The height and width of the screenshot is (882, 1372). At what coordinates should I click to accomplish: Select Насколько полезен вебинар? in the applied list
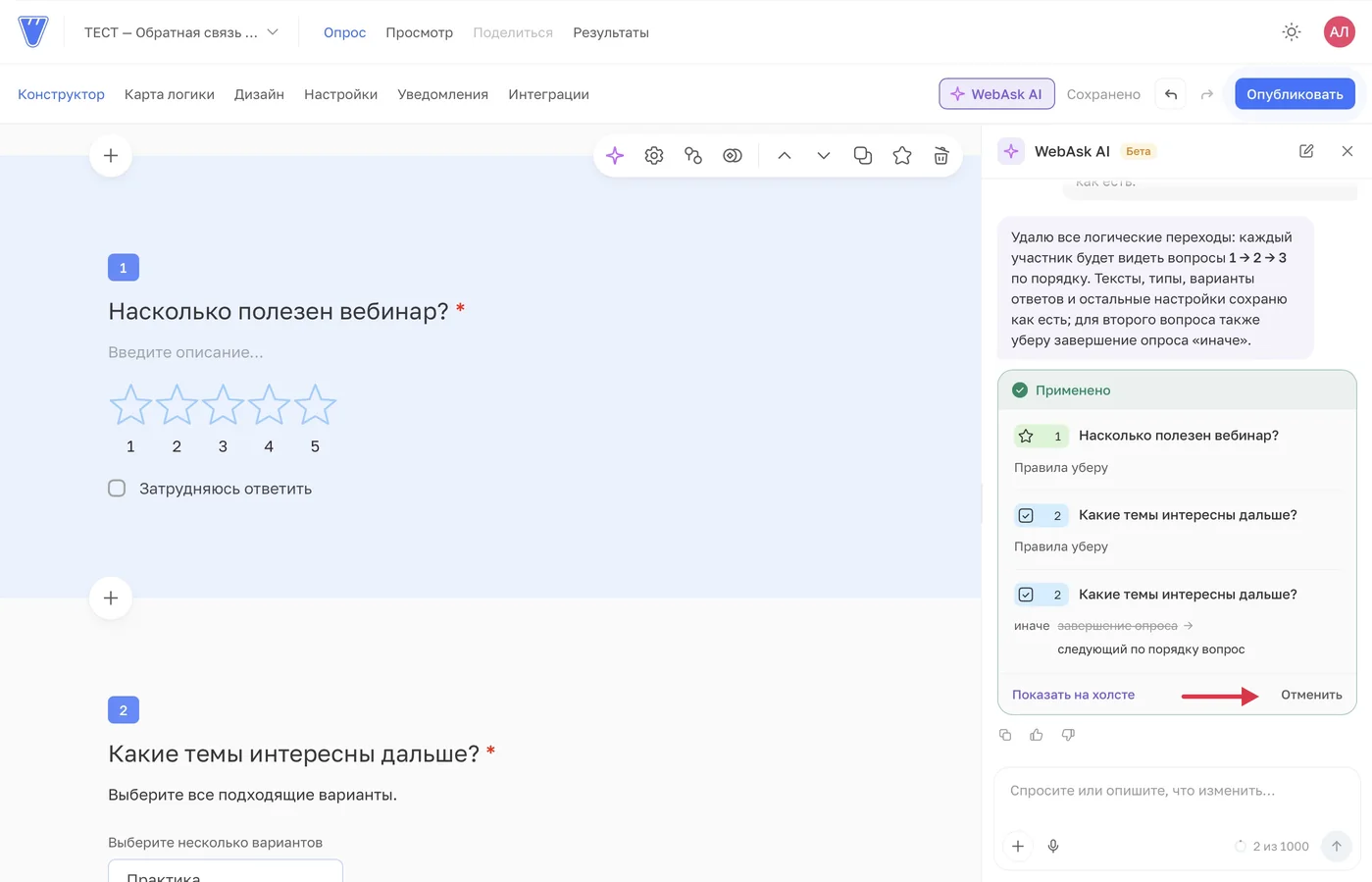(1178, 436)
